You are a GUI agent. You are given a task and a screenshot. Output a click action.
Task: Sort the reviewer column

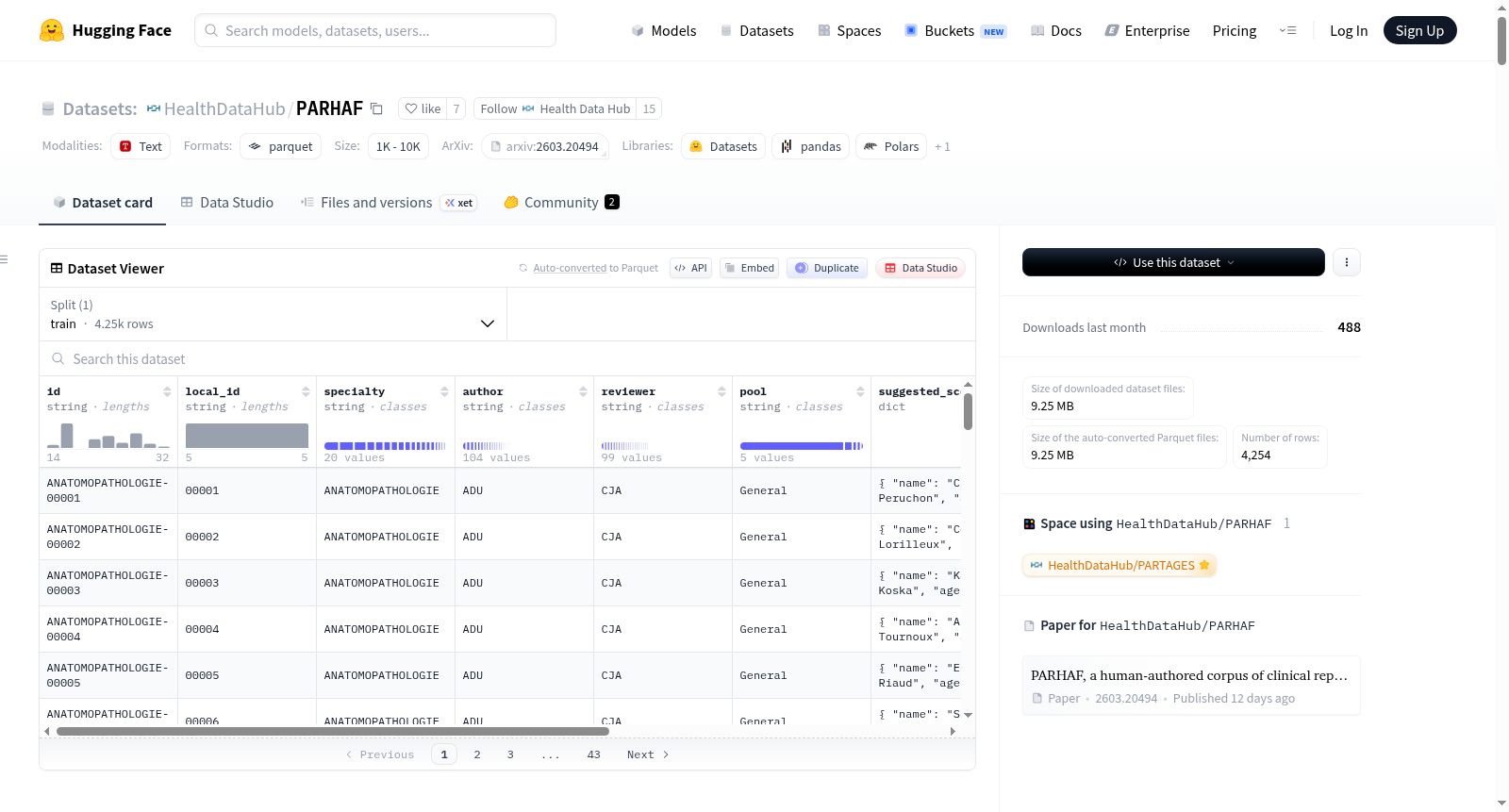coord(721,391)
